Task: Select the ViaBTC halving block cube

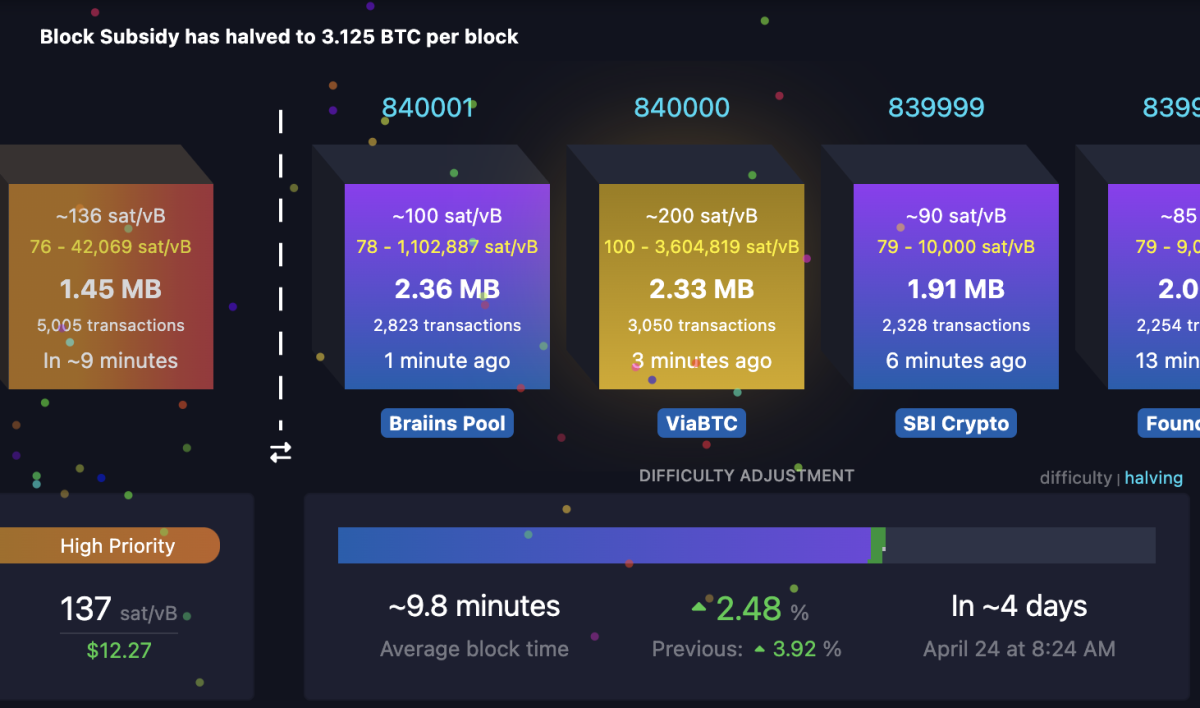Action: coord(701,287)
